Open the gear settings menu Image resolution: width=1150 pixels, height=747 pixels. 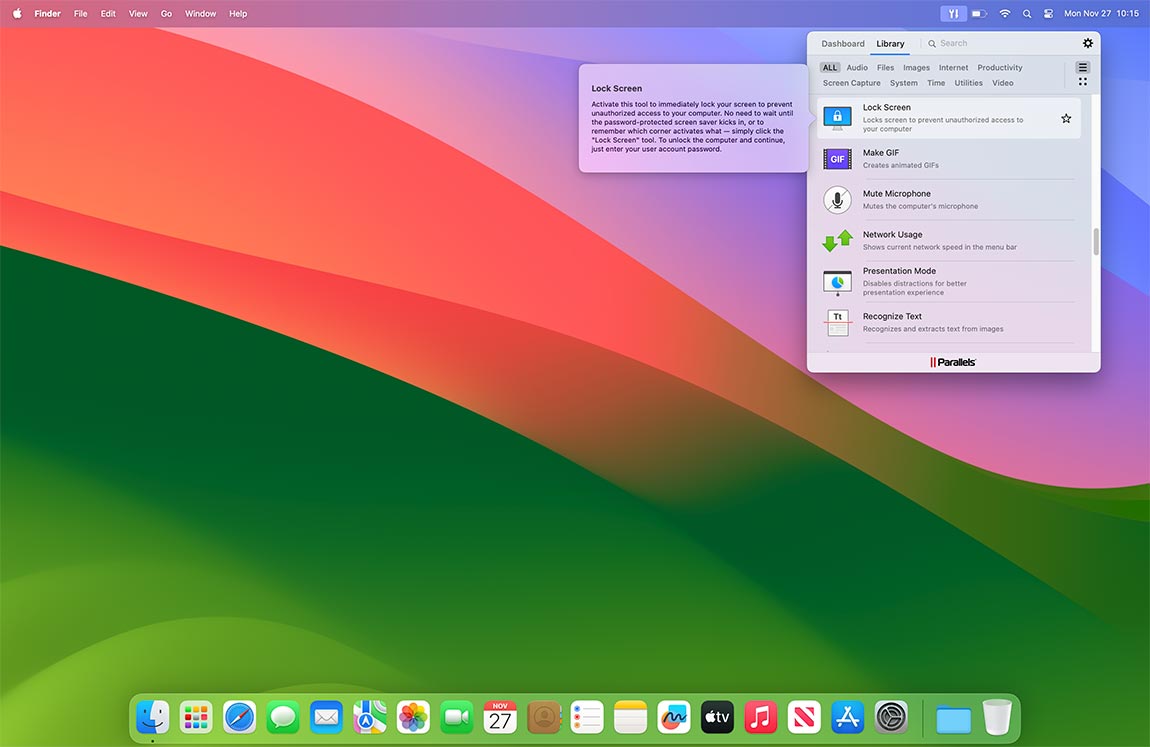1088,43
